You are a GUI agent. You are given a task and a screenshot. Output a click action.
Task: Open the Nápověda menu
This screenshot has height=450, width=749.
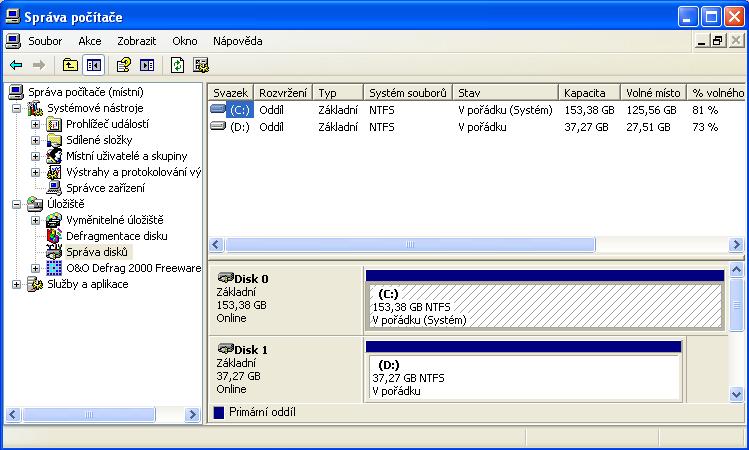click(237, 41)
